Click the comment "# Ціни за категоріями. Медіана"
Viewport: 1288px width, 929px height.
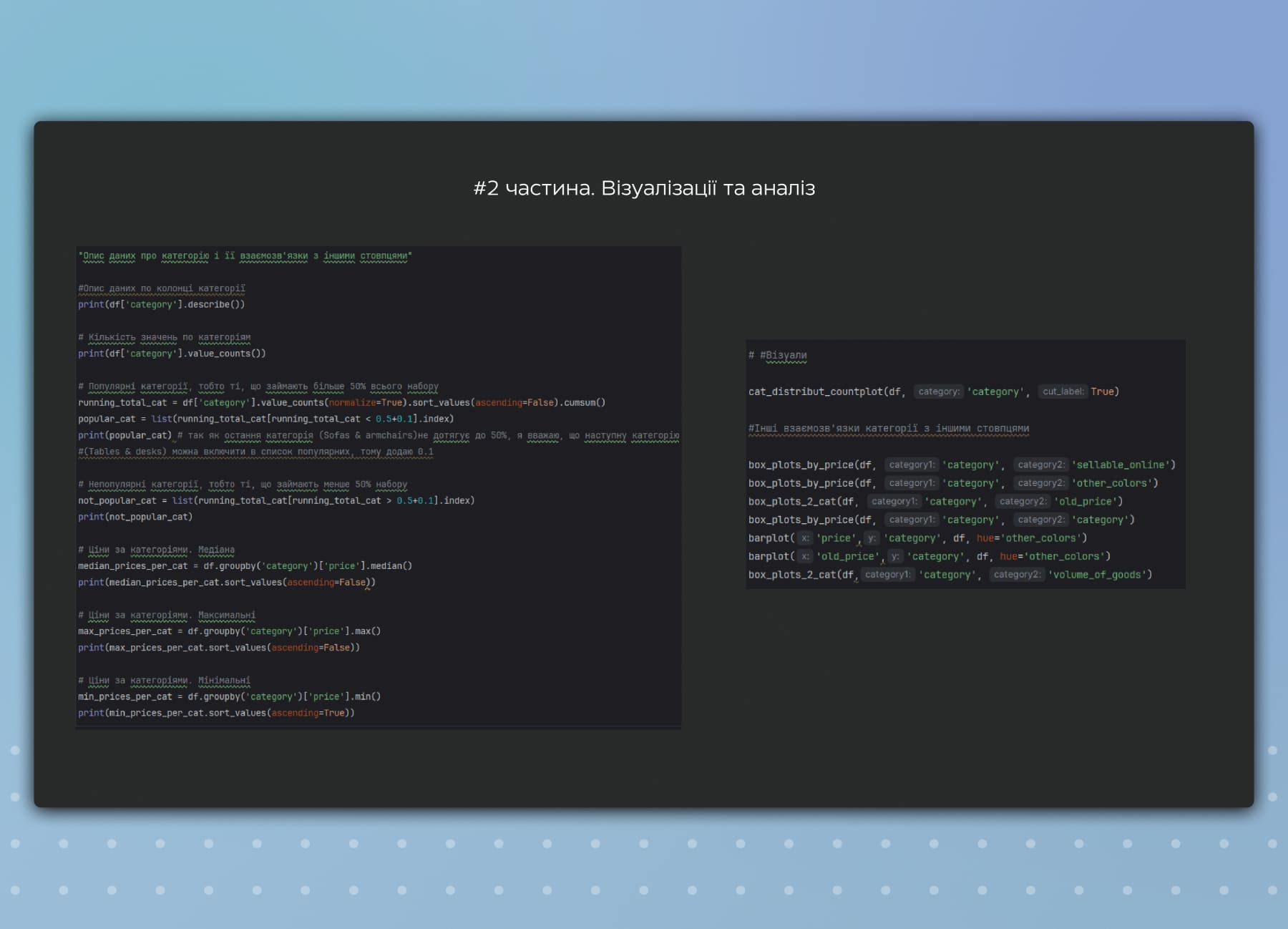157,550
